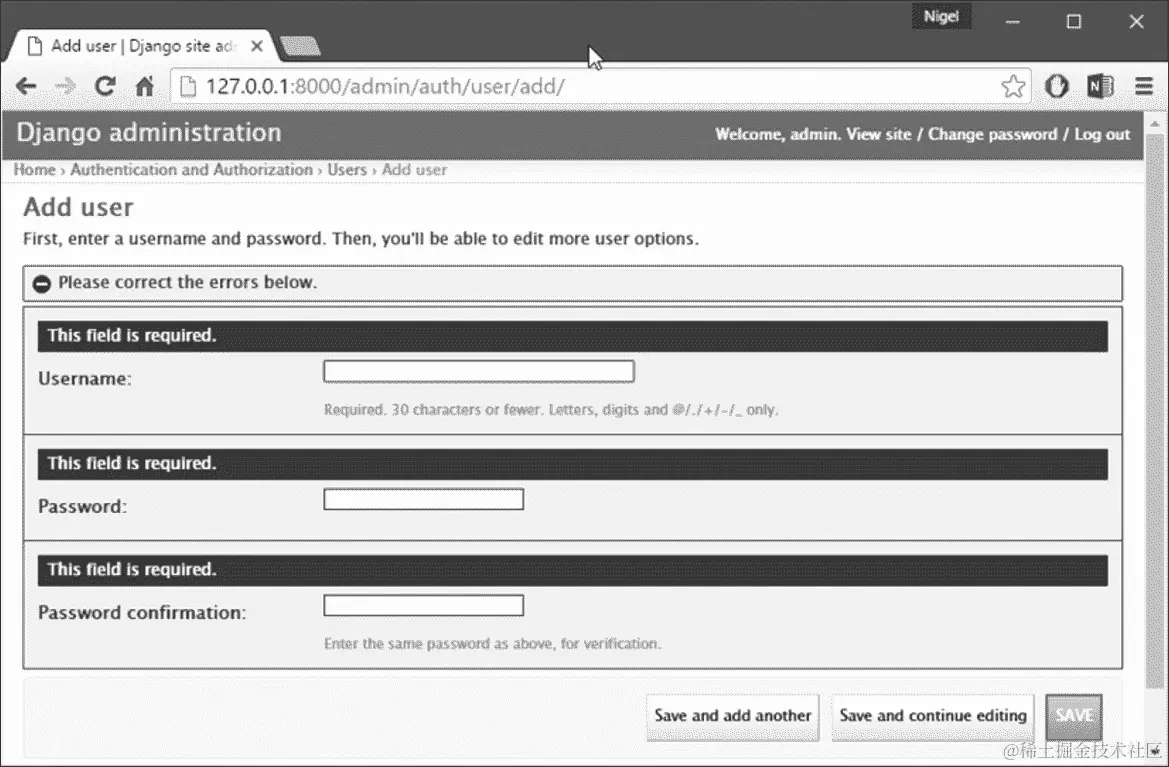Click 'Enter the same password as above' help text
This screenshot has height=767, width=1169.
tap(492, 643)
